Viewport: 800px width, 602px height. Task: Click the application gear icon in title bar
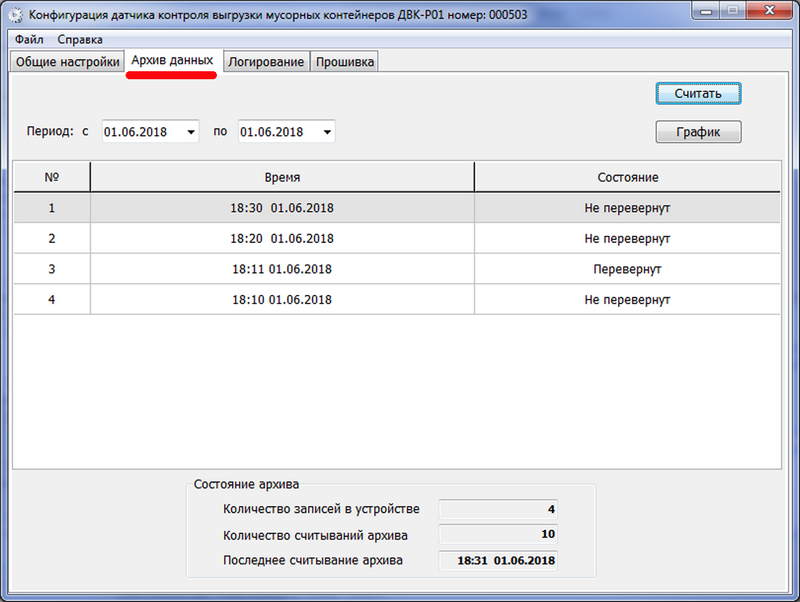pos(16,15)
